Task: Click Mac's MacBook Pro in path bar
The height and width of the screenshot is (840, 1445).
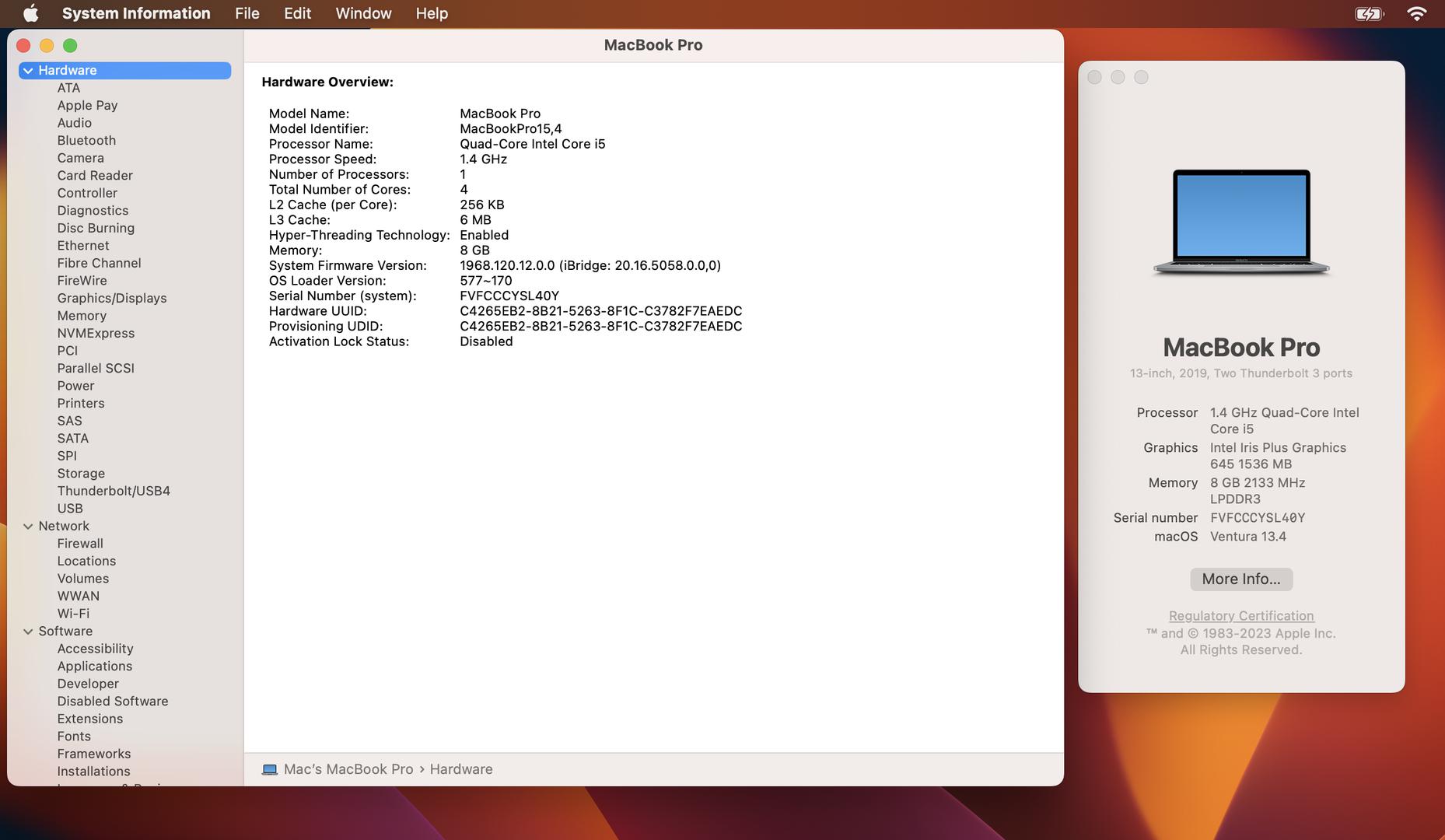Action: coord(348,769)
